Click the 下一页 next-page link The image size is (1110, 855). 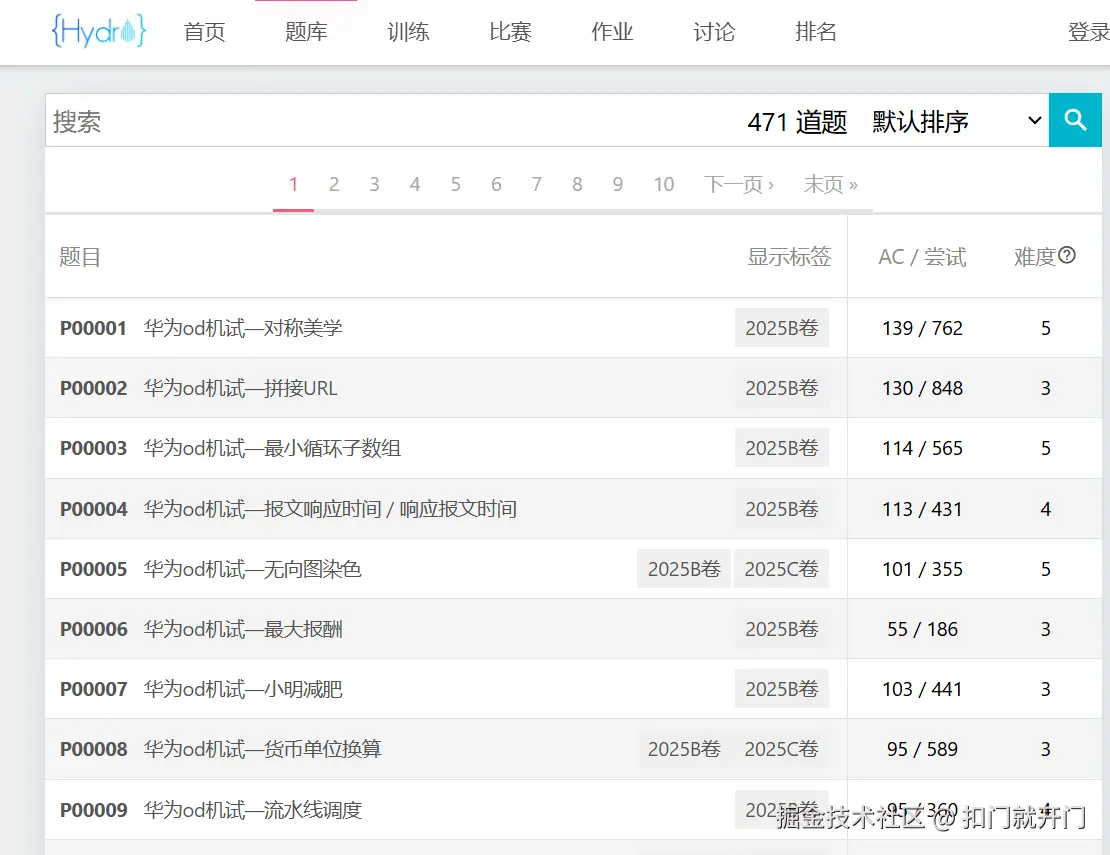tap(740, 184)
